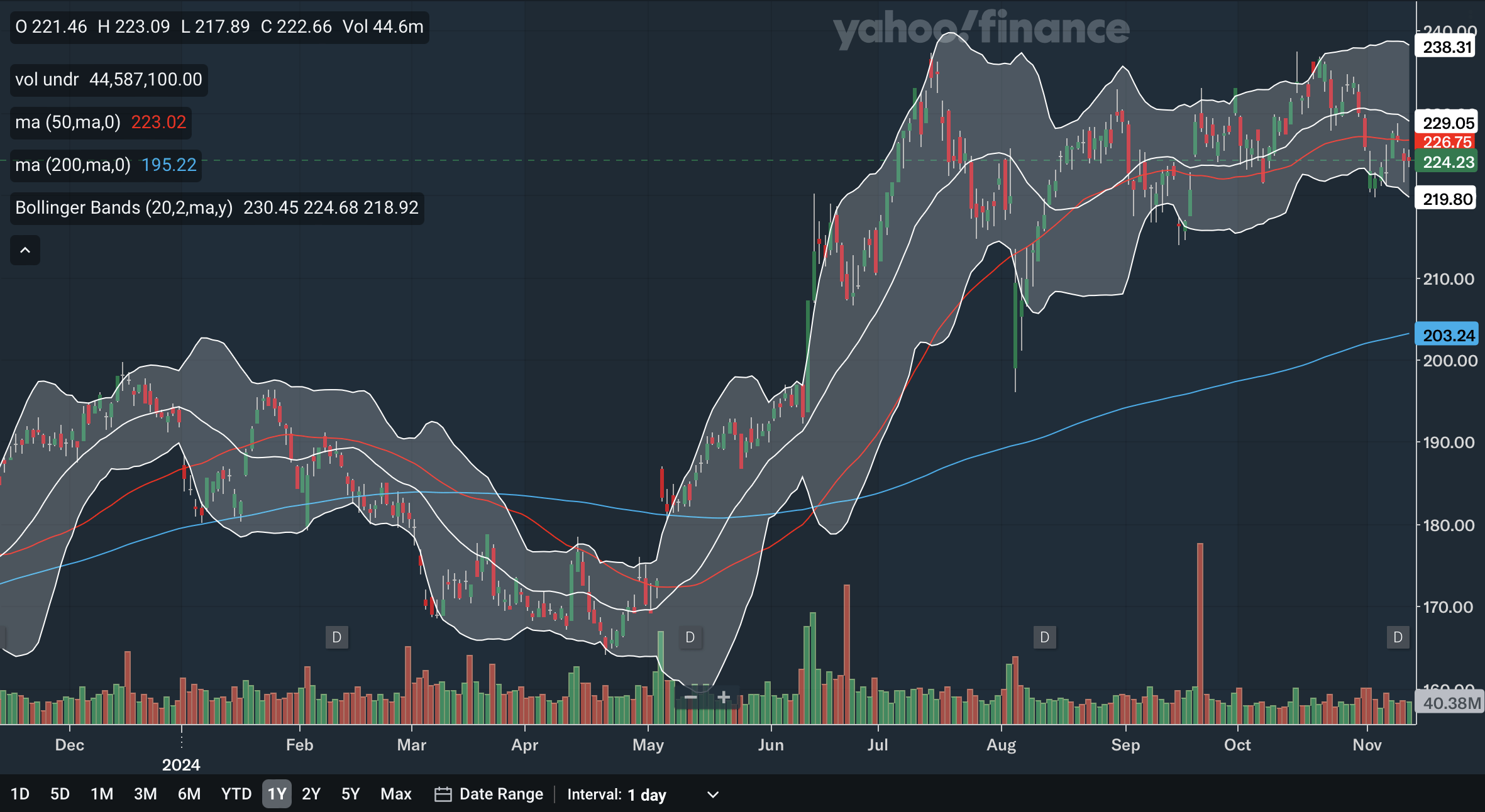The width and height of the screenshot is (1485, 812).
Task: Click the dividend D marker near February
Action: [336, 637]
